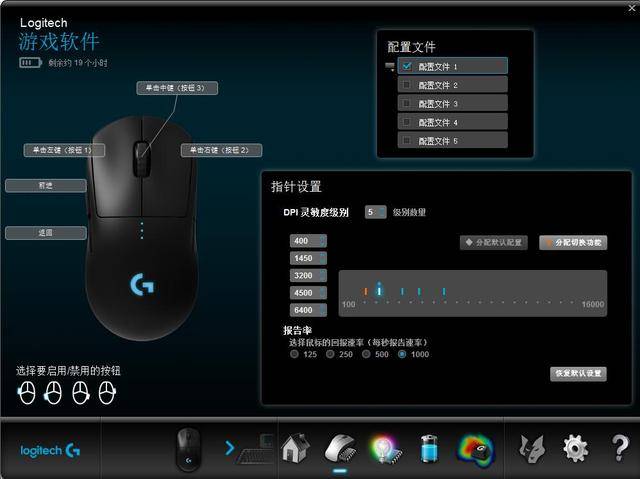Select the 1000 report rate option

coord(402,354)
